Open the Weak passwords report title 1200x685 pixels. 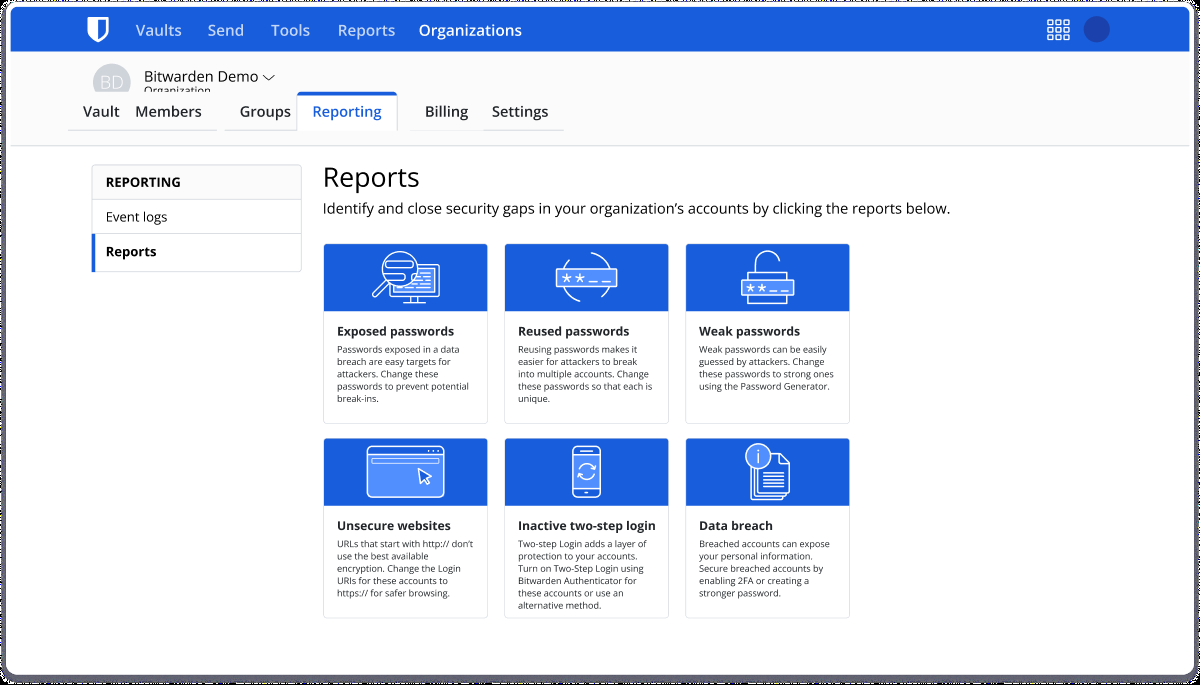pyautogui.click(x=749, y=331)
